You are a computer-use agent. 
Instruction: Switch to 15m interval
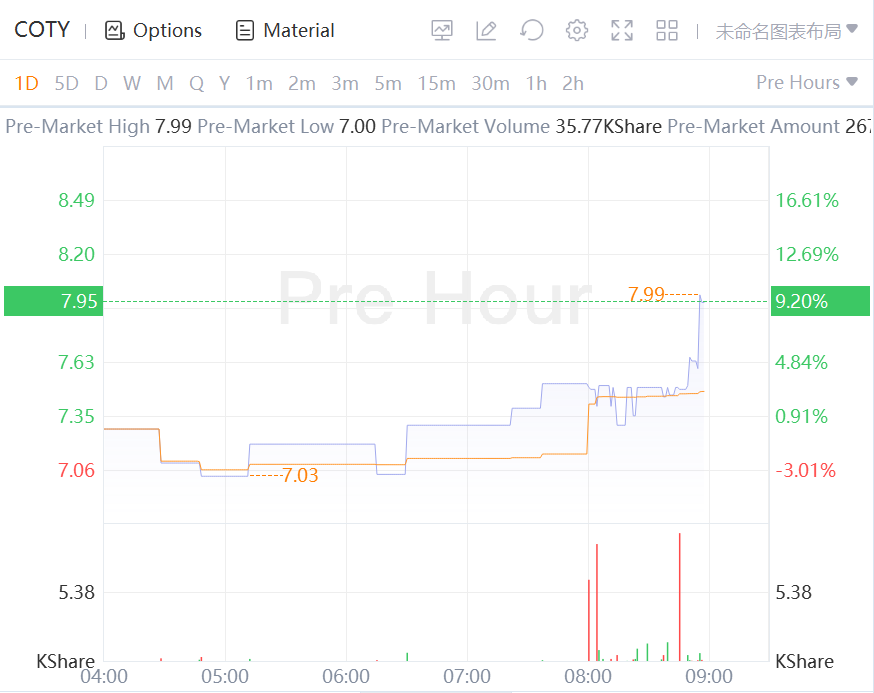click(436, 83)
